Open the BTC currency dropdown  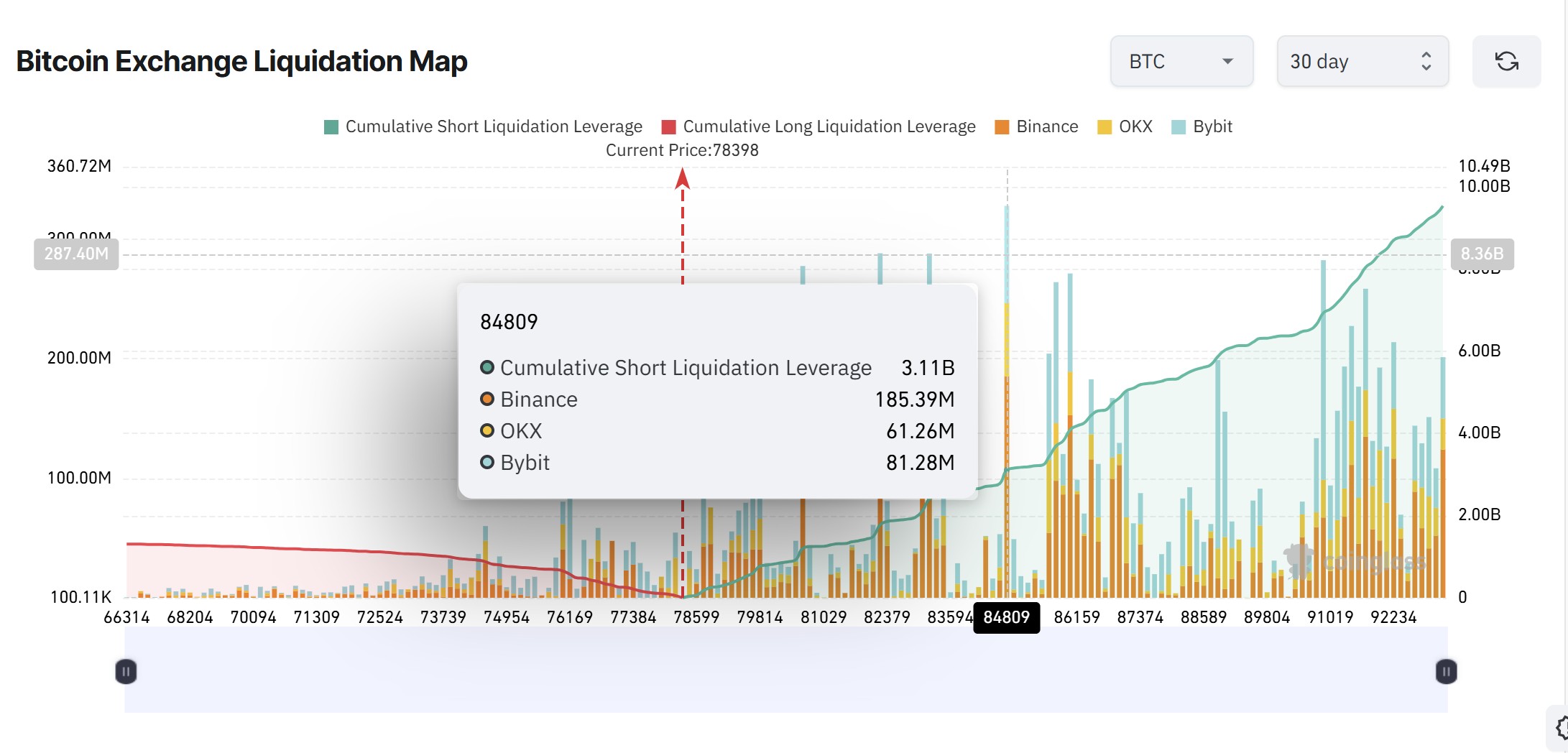(1181, 61)
